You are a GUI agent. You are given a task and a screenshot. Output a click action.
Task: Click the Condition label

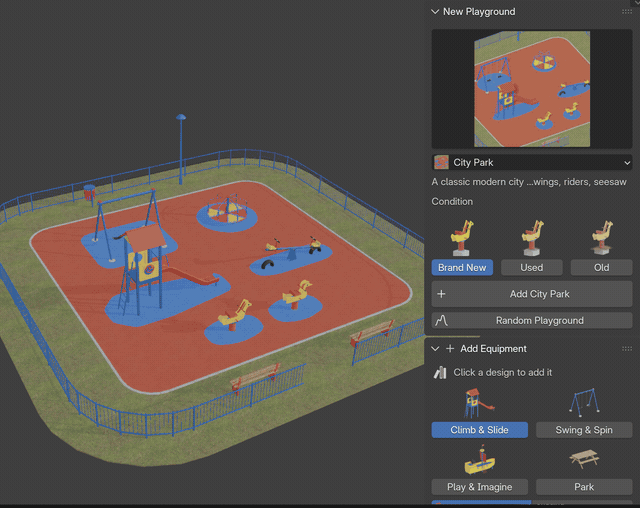point(452,202)
